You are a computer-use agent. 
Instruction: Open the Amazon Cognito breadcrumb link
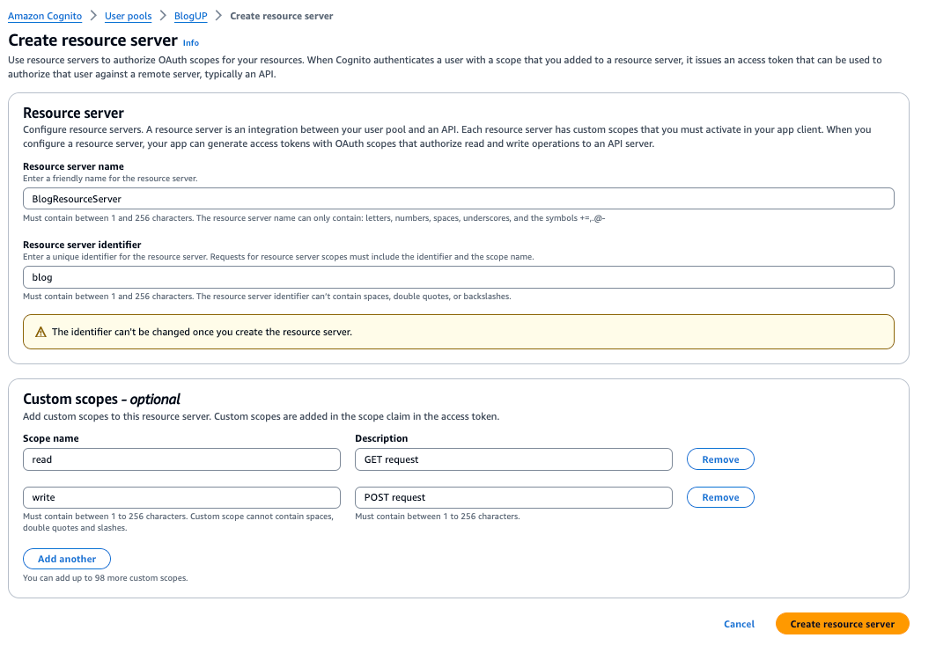coord(42,16)
